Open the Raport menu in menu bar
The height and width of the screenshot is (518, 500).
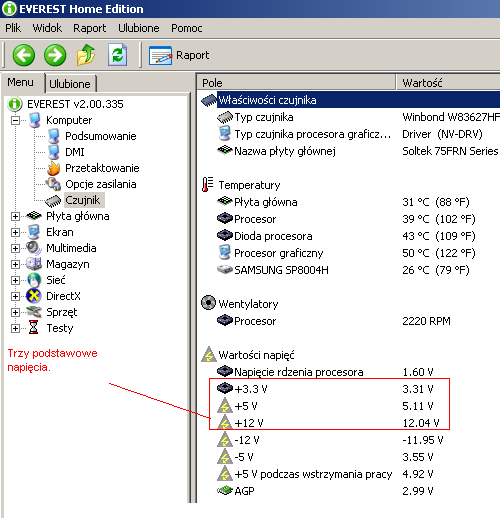click(x=90, y=28)
